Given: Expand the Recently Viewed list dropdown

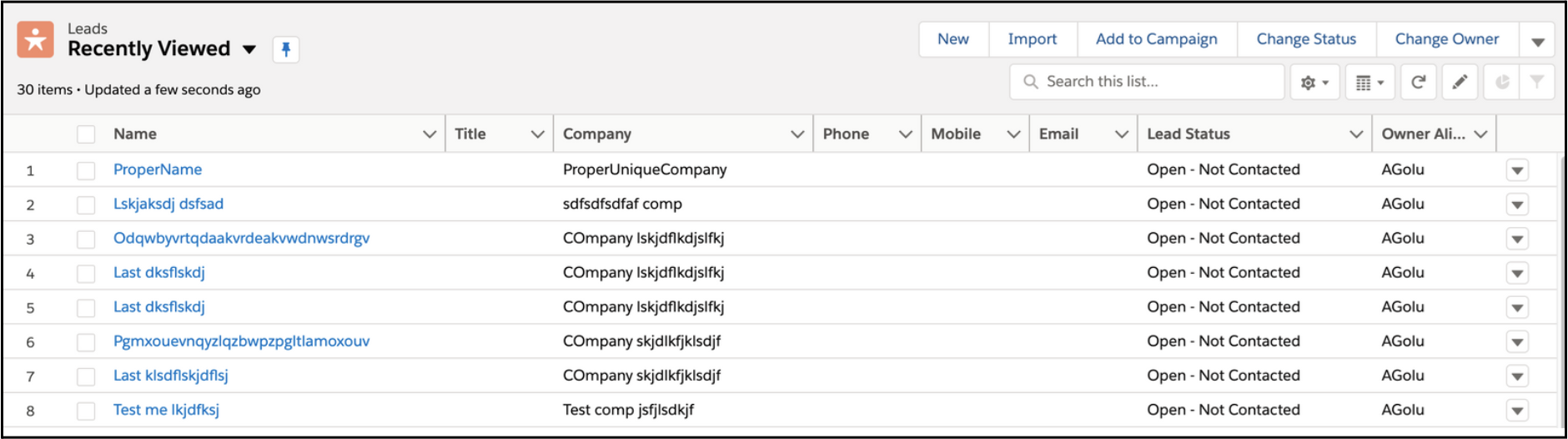Looking at the screenshot, I should tap(249, 49).
